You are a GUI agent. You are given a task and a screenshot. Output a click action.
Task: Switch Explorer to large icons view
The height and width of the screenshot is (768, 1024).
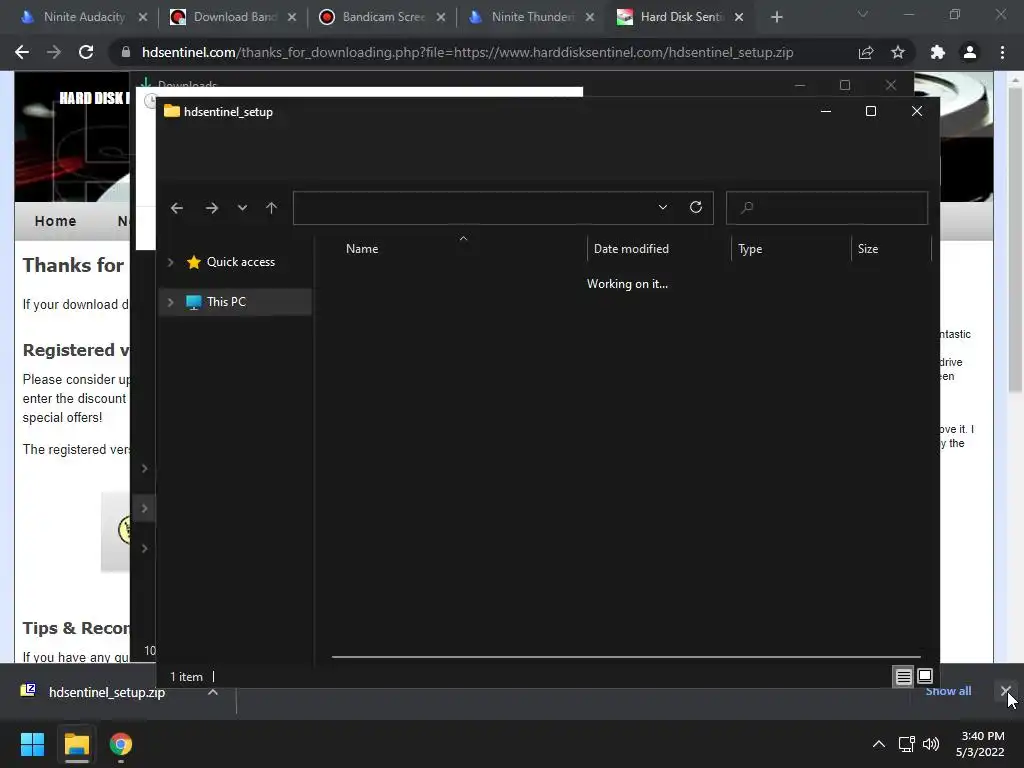[x=925, y=677]
